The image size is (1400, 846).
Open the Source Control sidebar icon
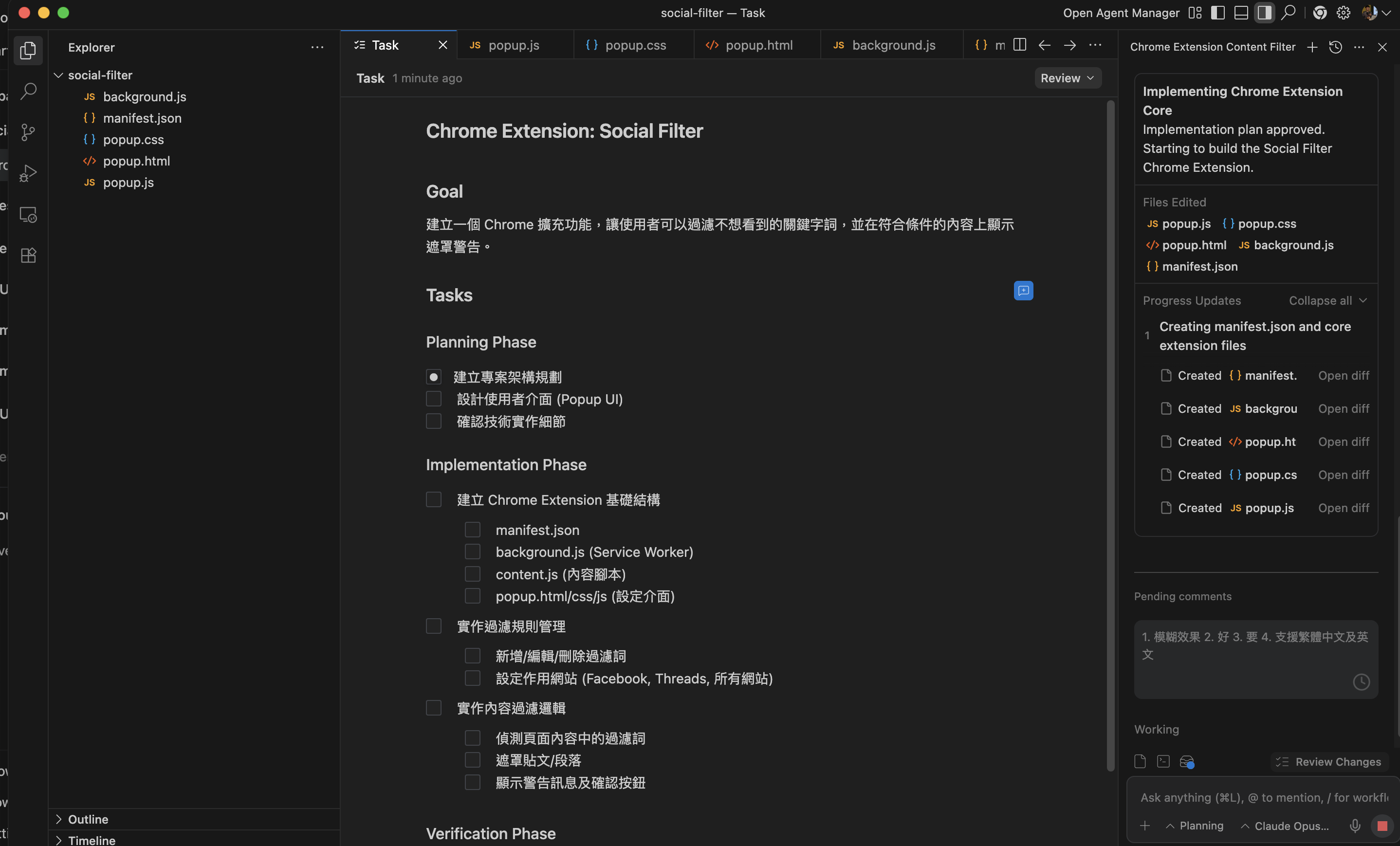pos(28,132)
